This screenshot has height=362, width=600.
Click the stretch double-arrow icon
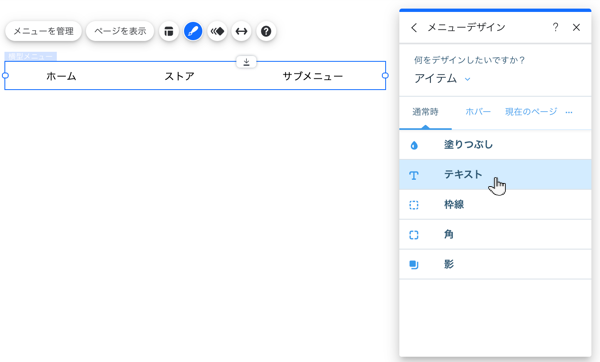pyautogui.click(x=241, y=31)
